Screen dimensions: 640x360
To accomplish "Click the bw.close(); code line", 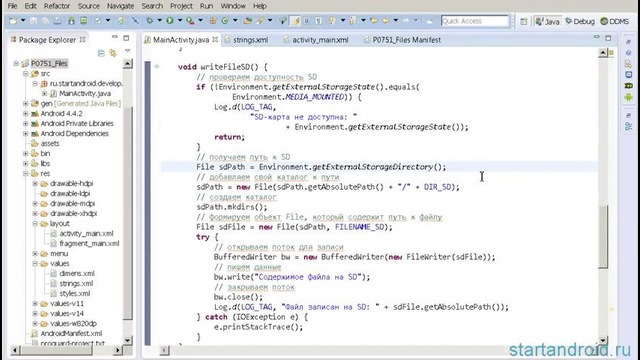I will click(x=238, y=297).
